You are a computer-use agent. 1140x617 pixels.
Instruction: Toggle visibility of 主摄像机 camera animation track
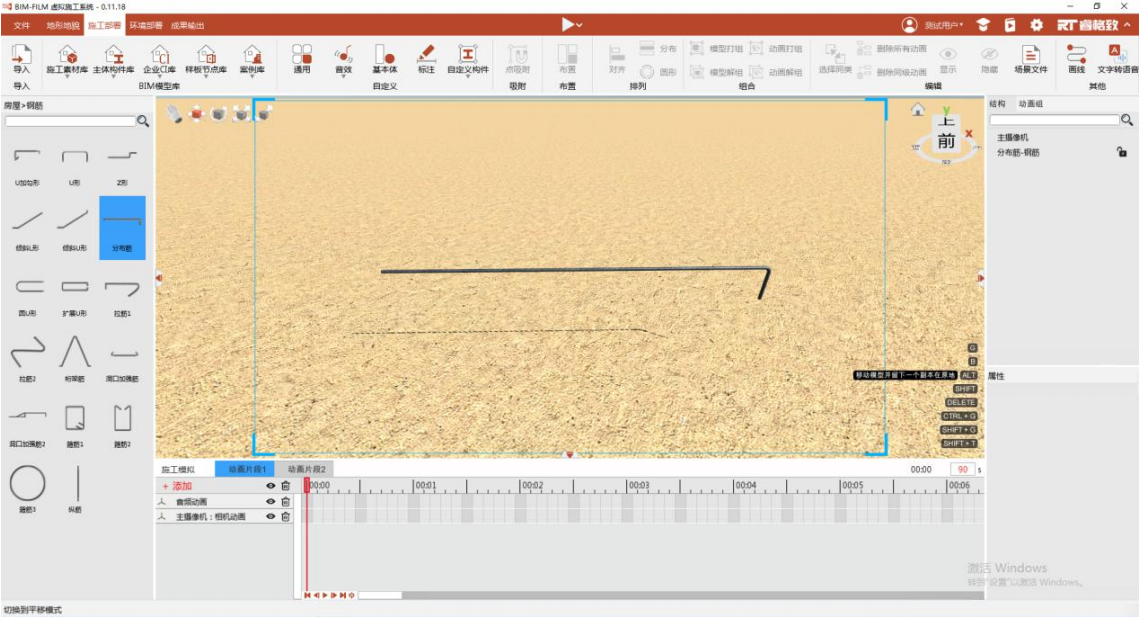point(270,517)
